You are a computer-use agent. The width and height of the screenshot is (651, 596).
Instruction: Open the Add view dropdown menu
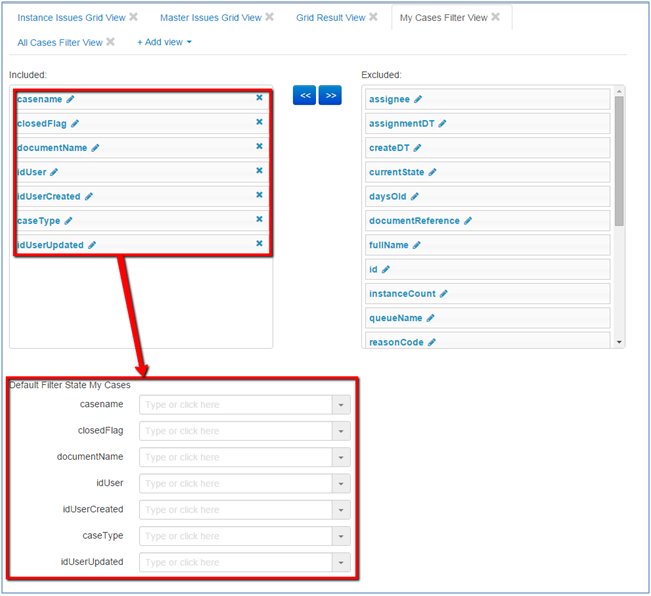(x=164, y=42)
